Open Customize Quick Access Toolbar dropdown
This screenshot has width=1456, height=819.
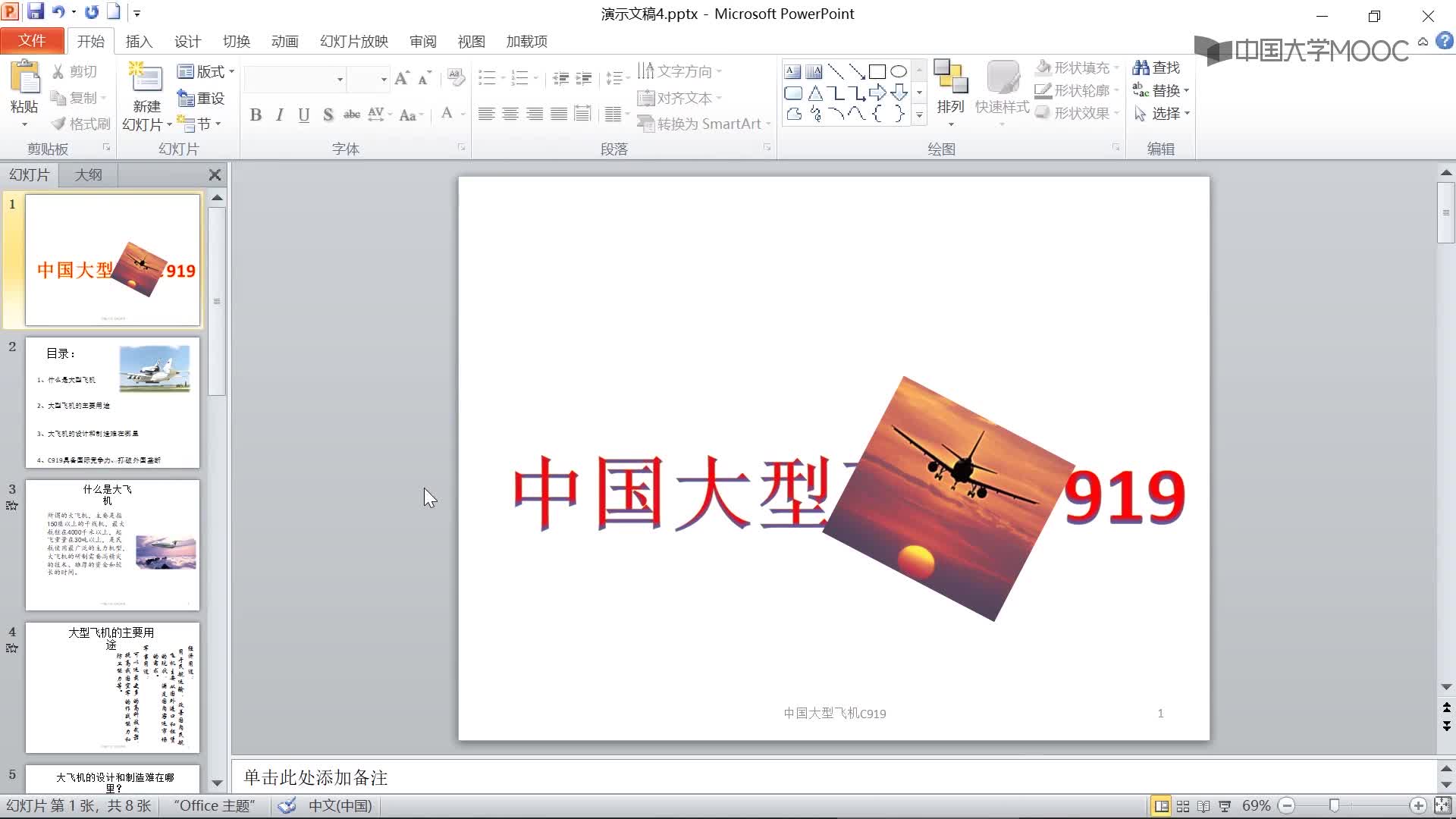pyautogui.click(x=137, y=13)
